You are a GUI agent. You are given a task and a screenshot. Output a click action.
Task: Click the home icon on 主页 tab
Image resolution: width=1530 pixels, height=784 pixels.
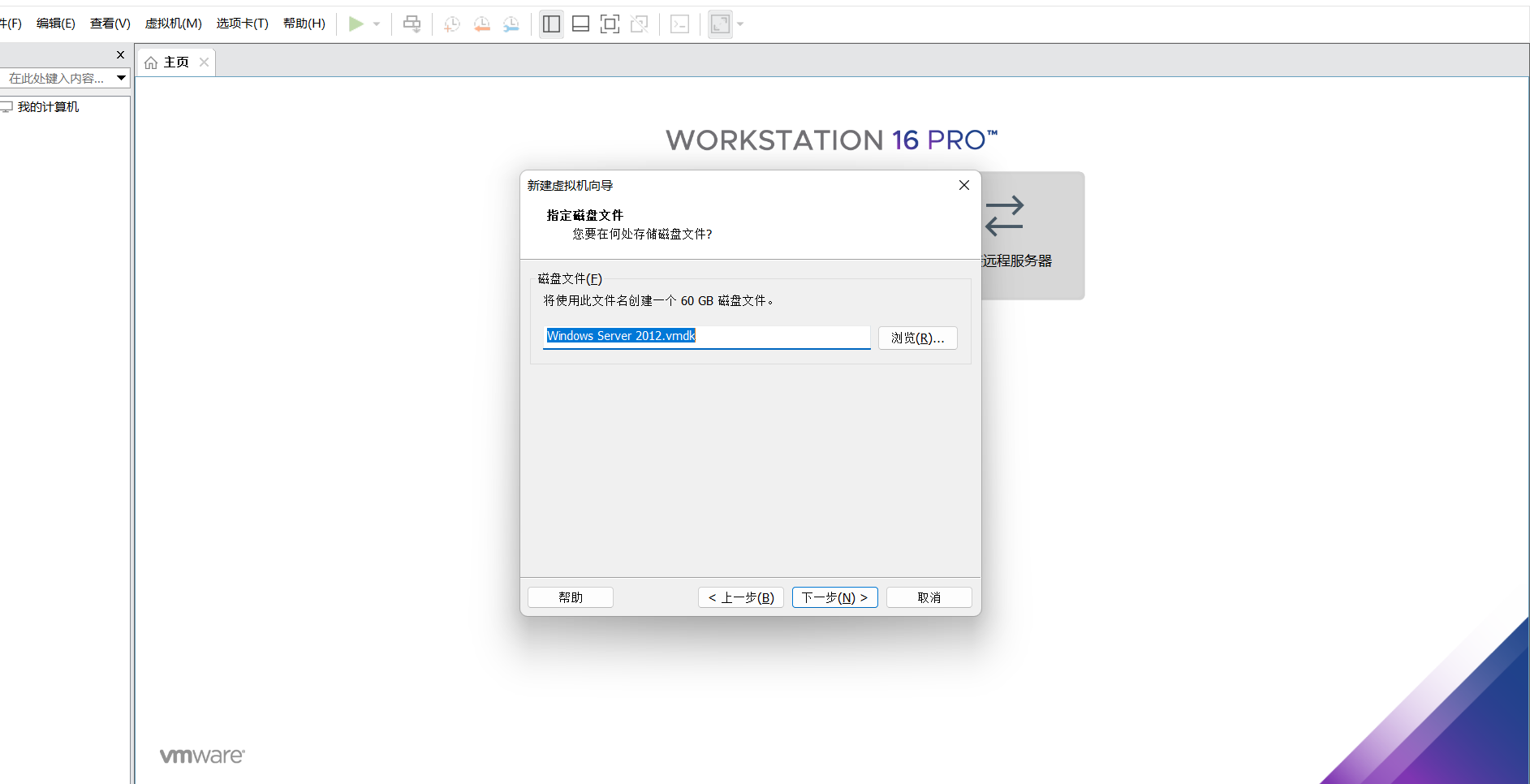click(151, 62)
